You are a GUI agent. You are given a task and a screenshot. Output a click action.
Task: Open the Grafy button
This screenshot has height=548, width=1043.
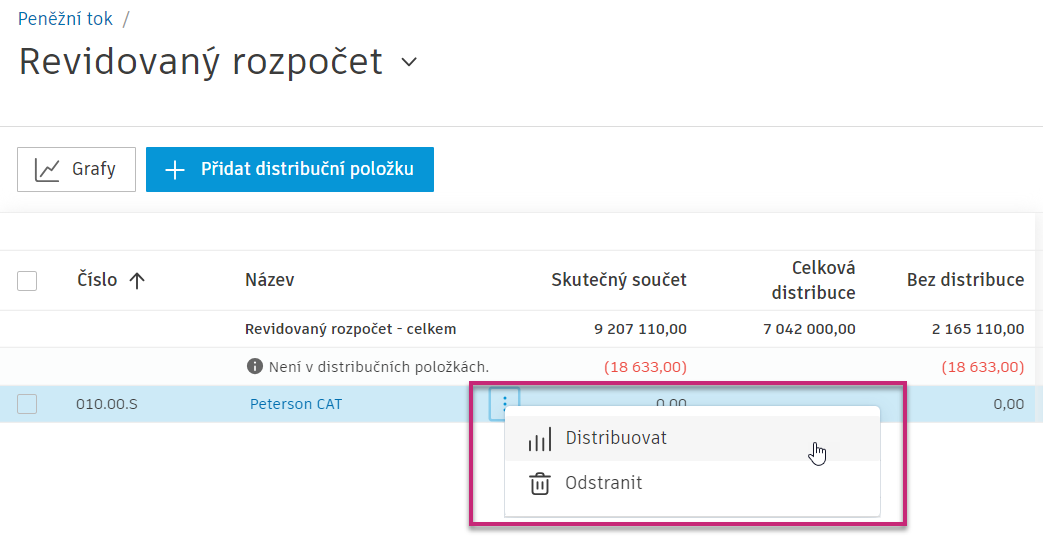click(76, 170)
